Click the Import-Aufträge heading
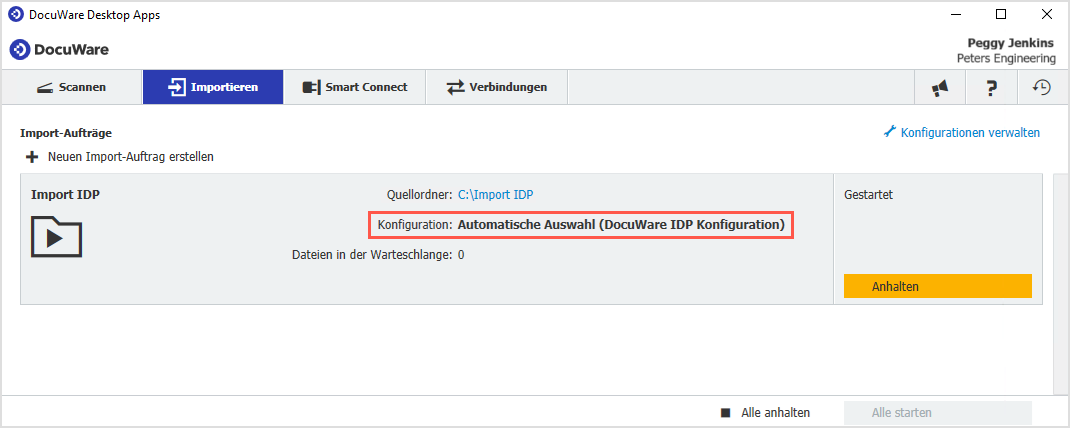Image resolution: width=1070 pixels, height=428 pixels. 66,132
